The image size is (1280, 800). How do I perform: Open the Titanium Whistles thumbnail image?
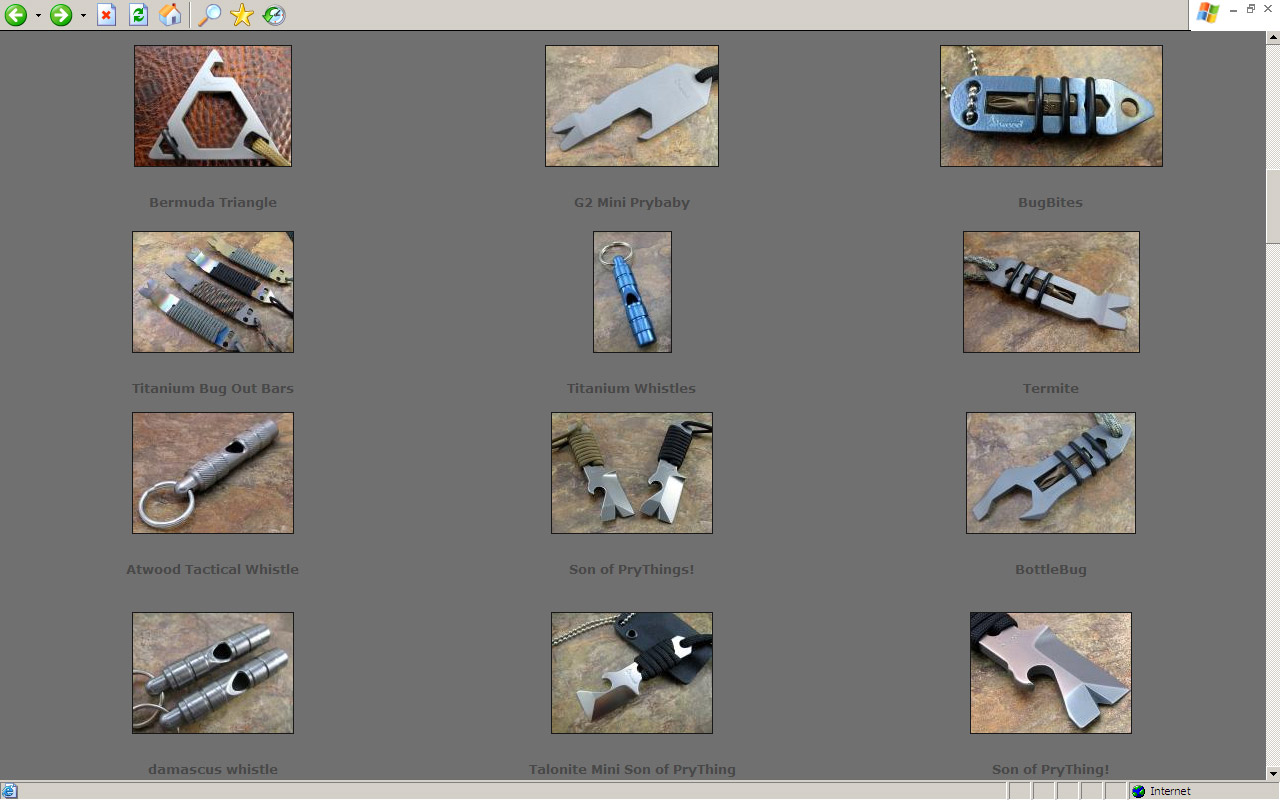(x=632, y=292)
